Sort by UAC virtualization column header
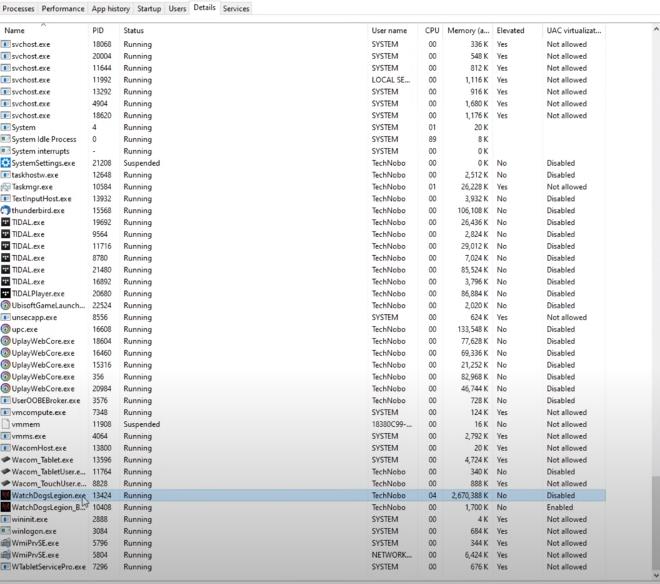 coord(574,31)
